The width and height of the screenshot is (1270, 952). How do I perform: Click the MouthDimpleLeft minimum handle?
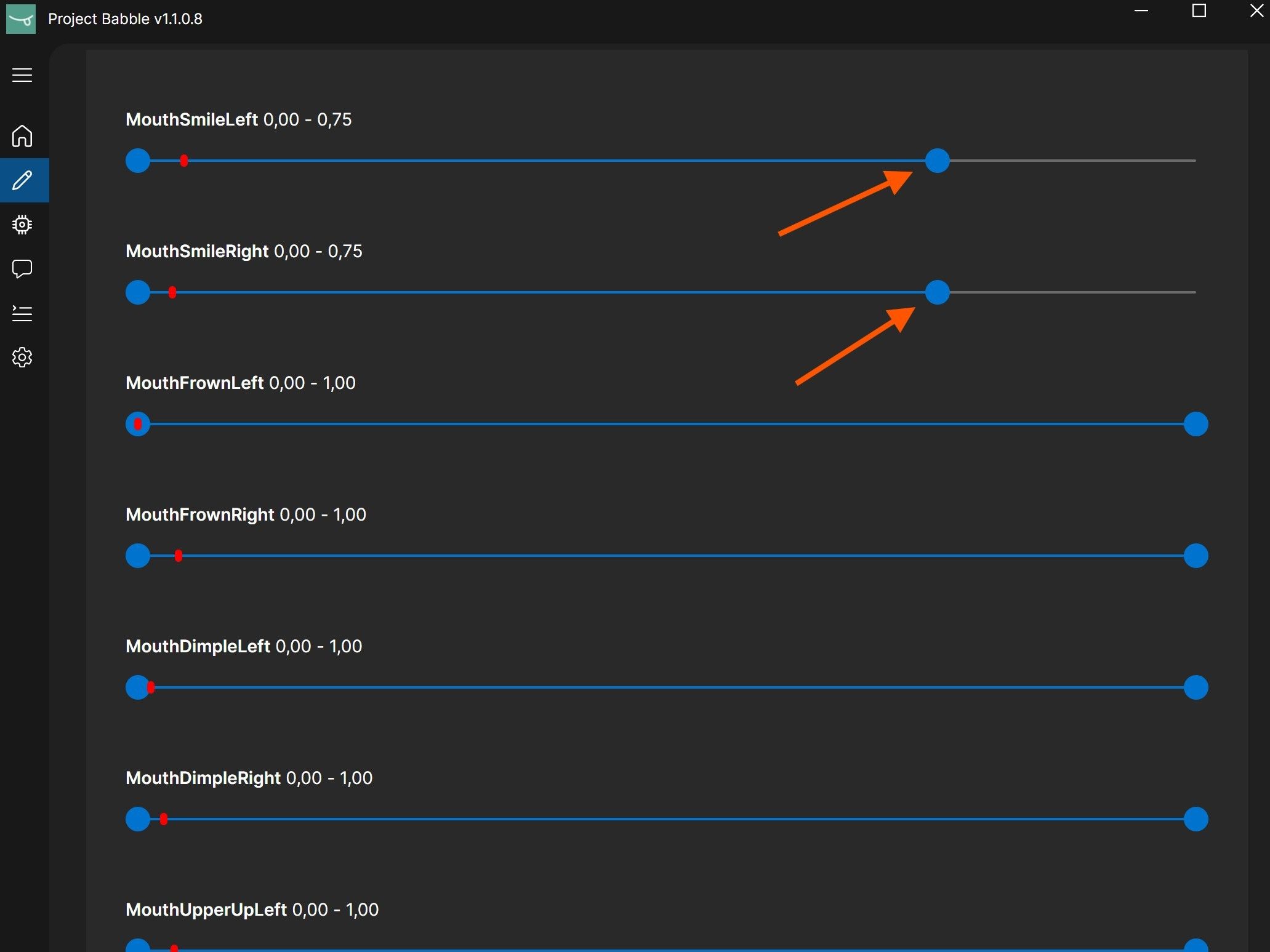[x=137, y=687]
